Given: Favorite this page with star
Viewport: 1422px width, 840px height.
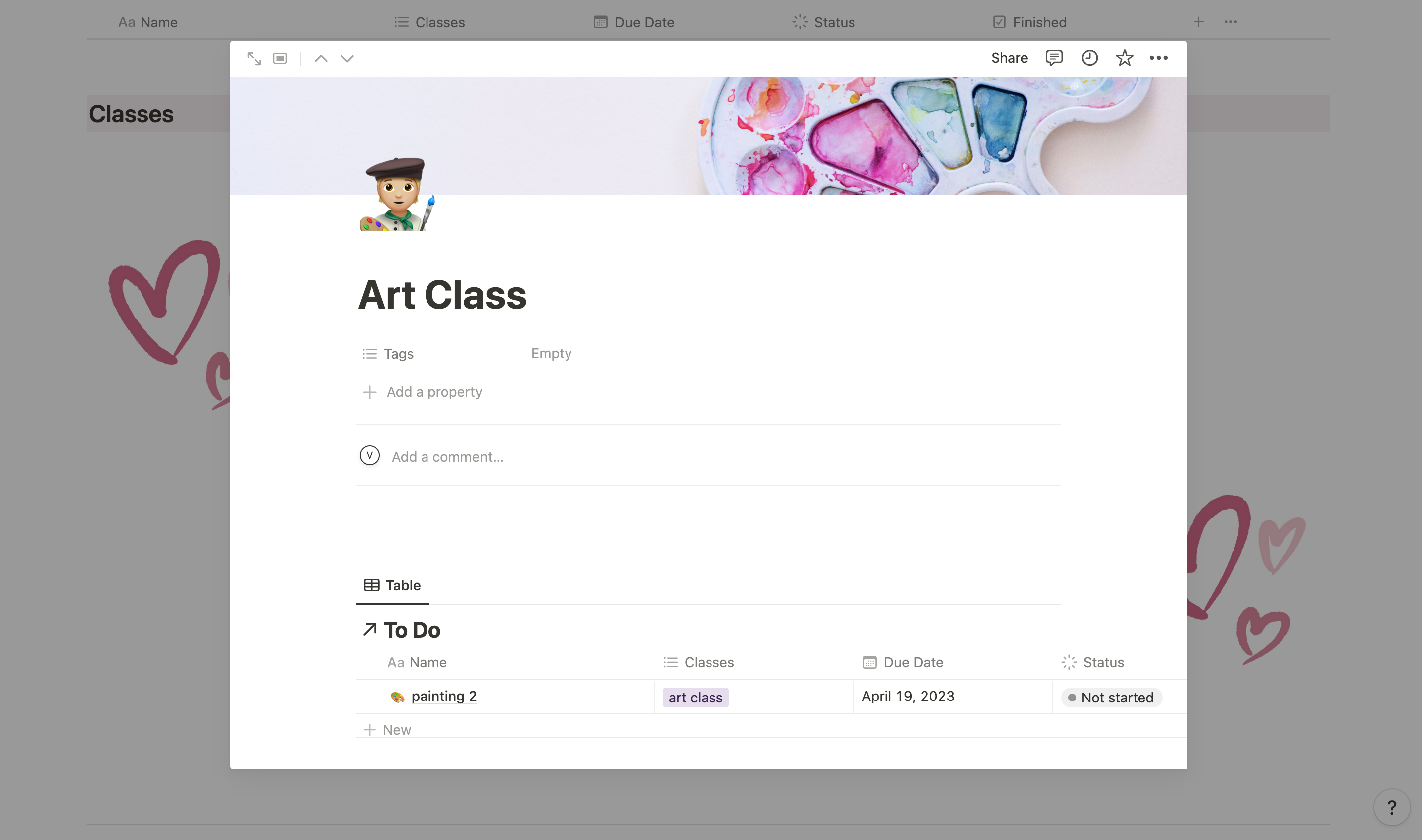Looking at the screenshot, I should [1124, 58].
